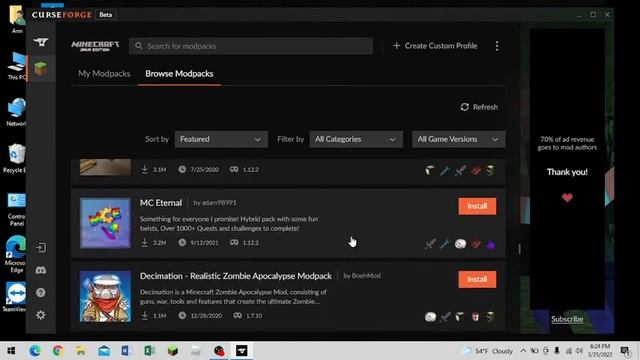The width and height of the screenshot is (640, 360).
Task: Open Word from the taskbar
Action: pos(127,351)
